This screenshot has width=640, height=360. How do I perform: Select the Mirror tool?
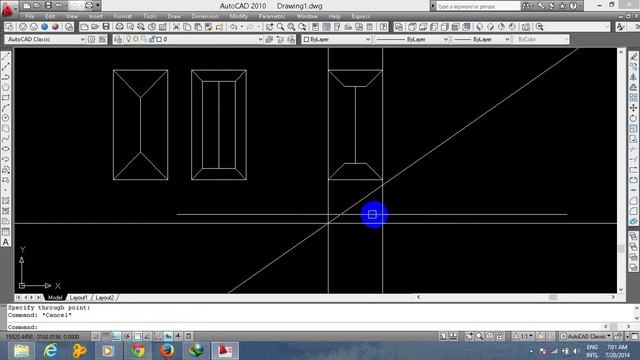633,77
